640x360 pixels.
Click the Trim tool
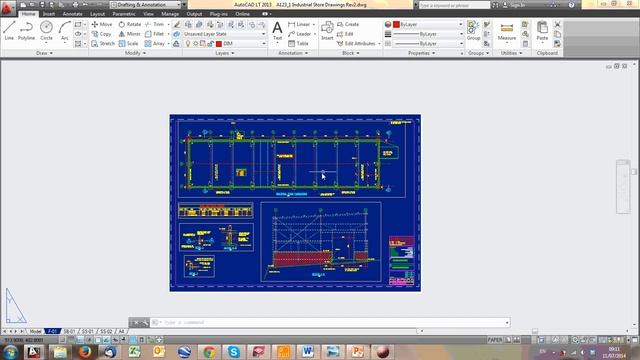tap(154, 24)
